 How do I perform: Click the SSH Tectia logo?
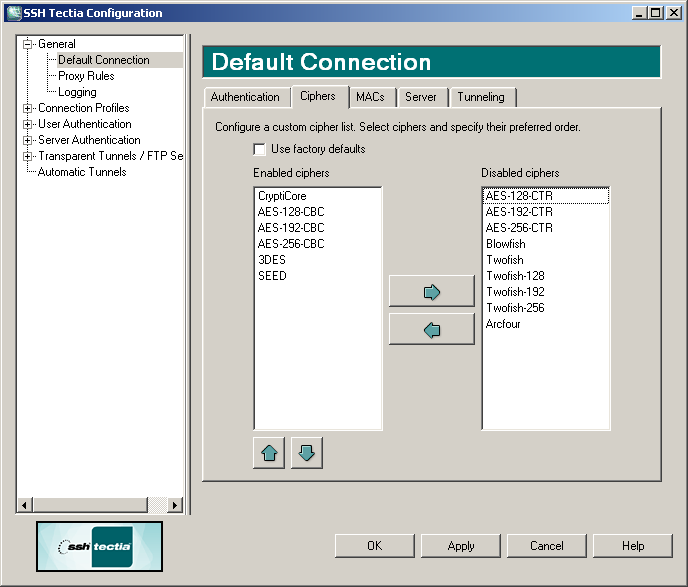(99, 546)
